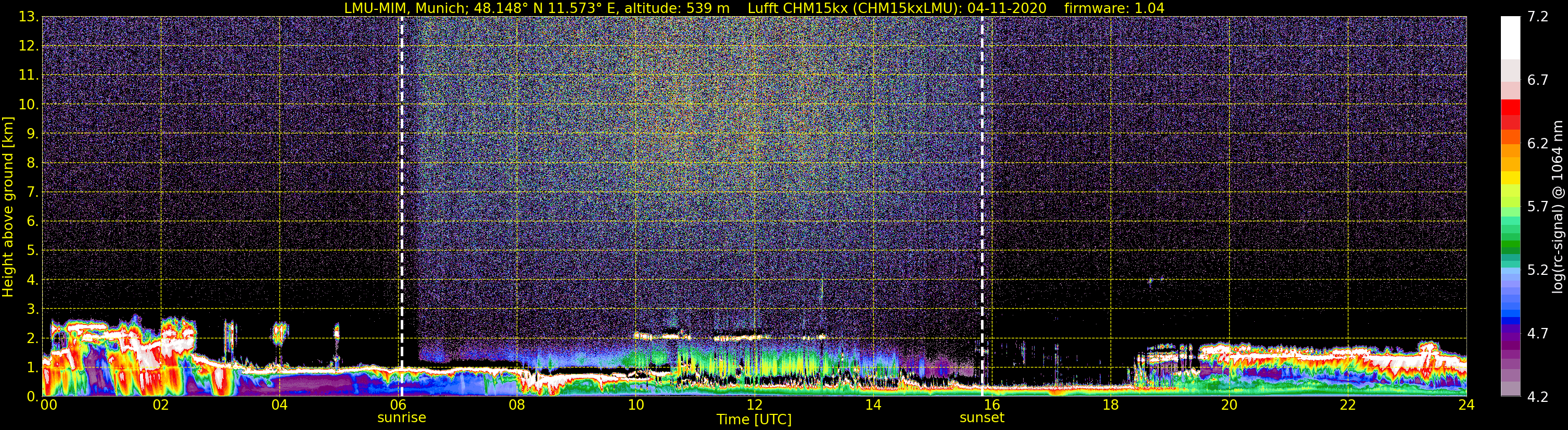Pick the white segment at the colorbar top

click(1510, 38)
